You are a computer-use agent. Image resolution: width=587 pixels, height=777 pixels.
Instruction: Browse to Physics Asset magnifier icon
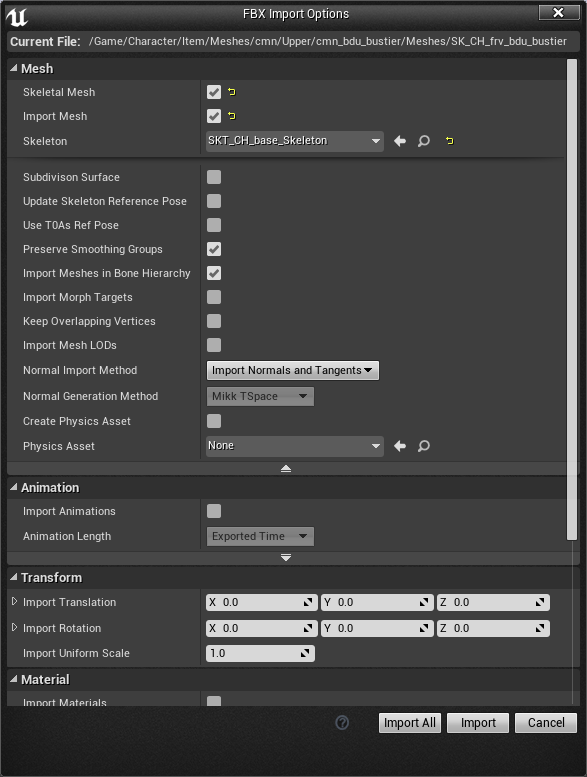click(x=424, y=446)
